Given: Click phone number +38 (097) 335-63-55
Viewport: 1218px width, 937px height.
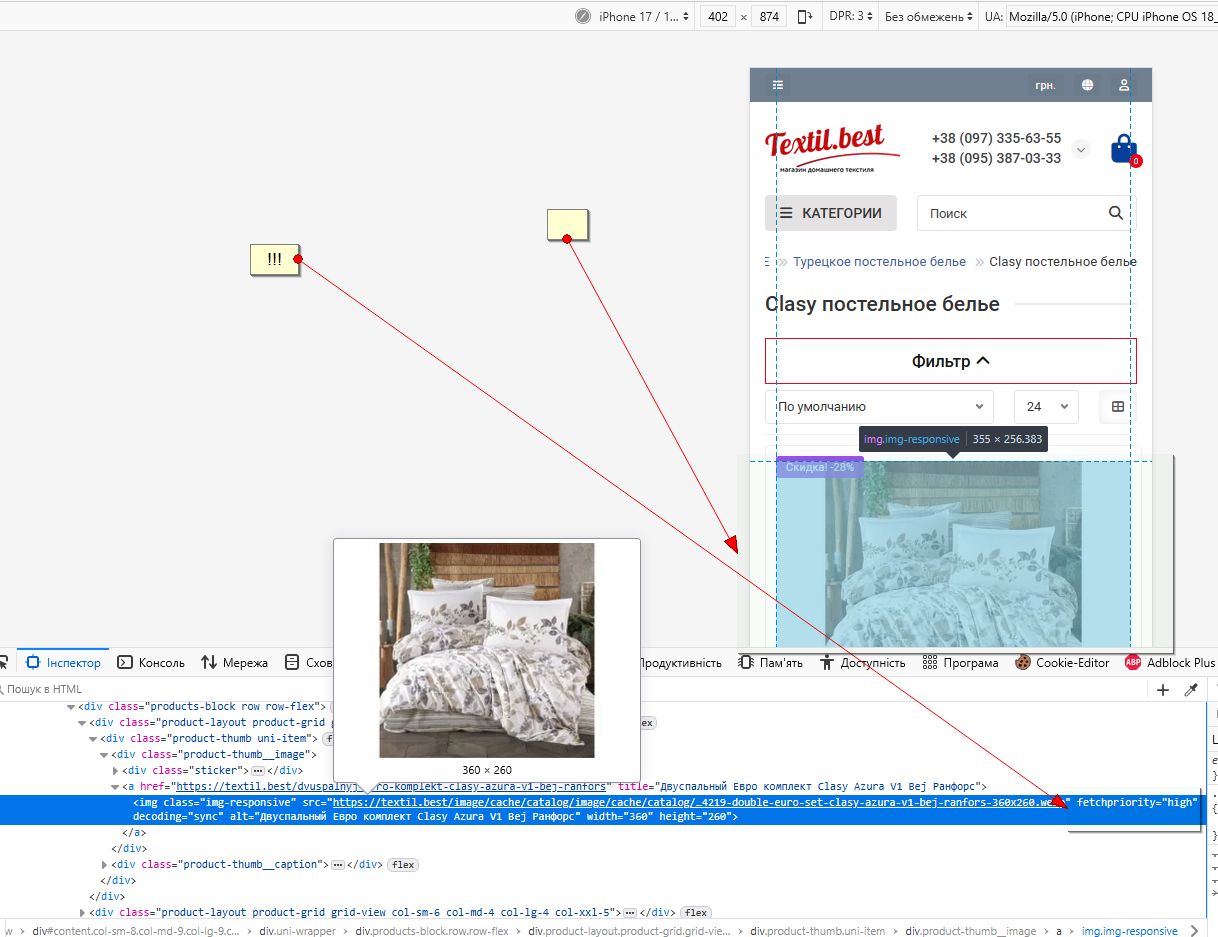Looking at the screenshot, I should coord(996,139).
